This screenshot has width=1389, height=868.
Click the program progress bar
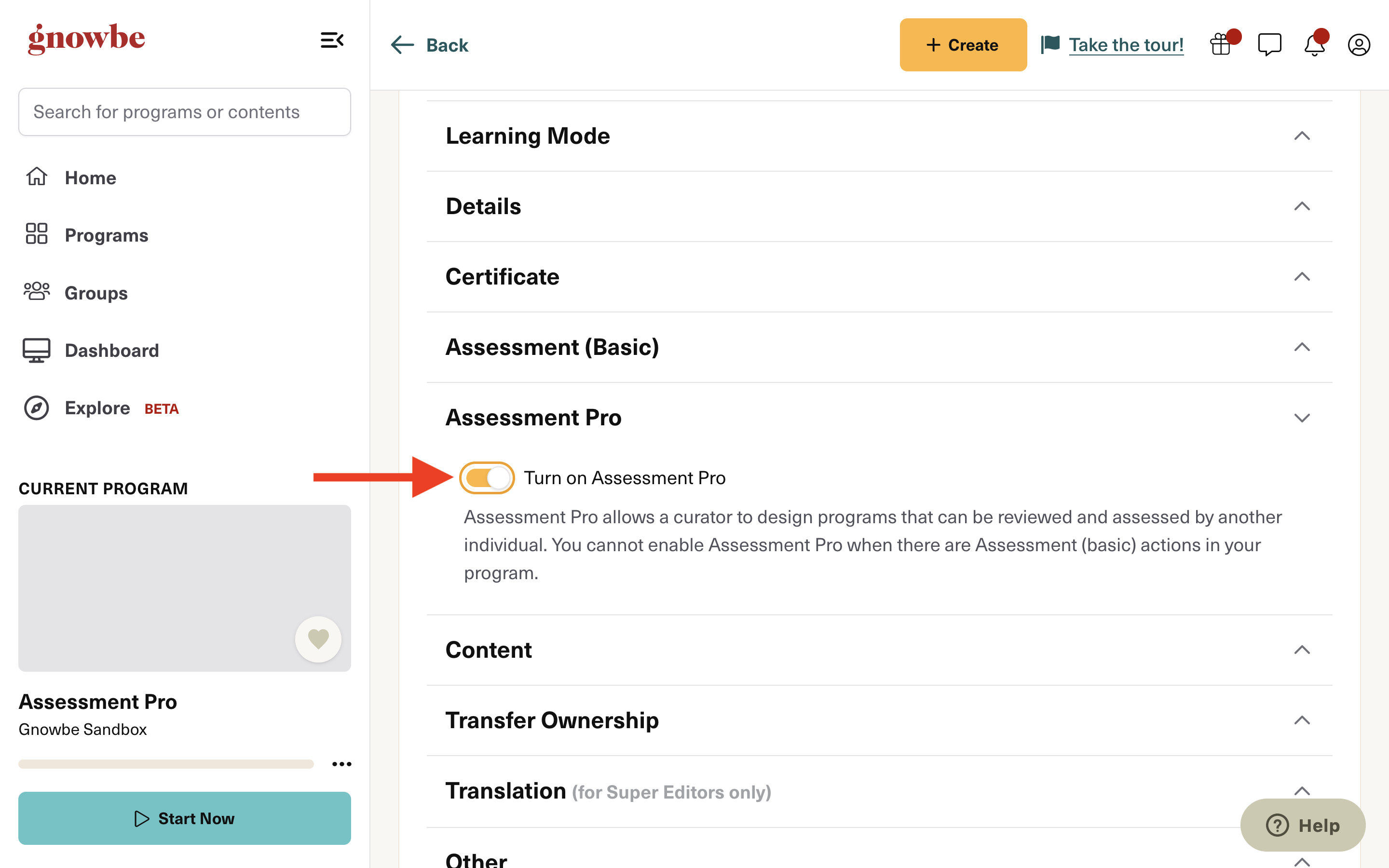coord(166,763)
